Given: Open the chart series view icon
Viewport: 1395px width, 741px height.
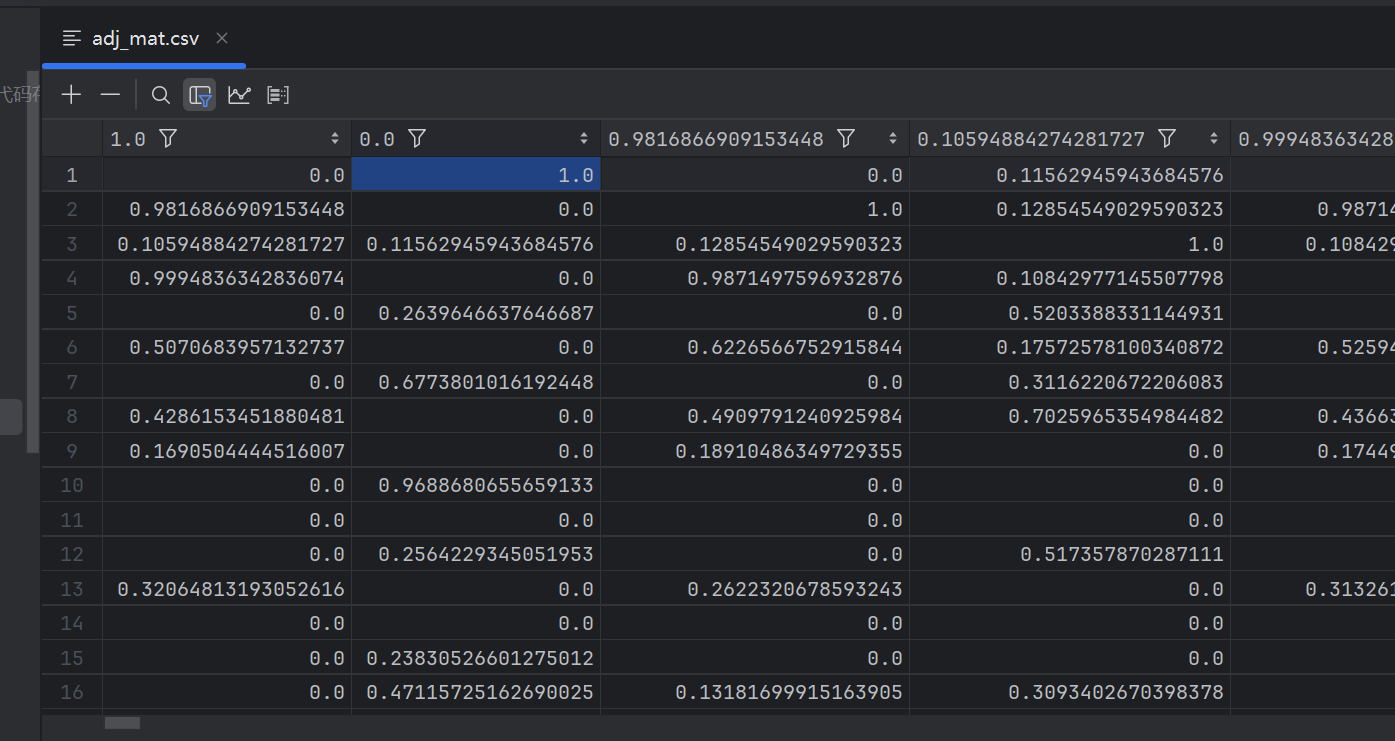Looking at the screenshot, I should click(239, 95).
